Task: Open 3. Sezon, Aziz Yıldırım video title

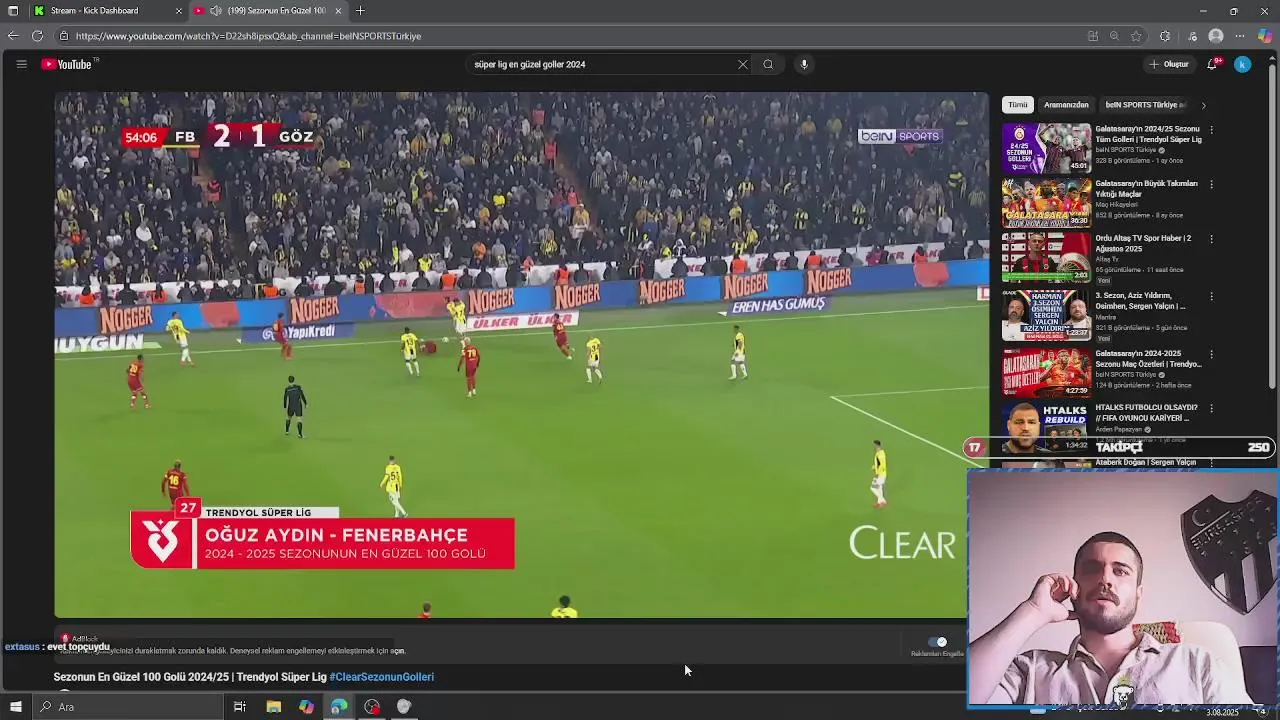Action: pyautogui.click(x=1140, y=301)
